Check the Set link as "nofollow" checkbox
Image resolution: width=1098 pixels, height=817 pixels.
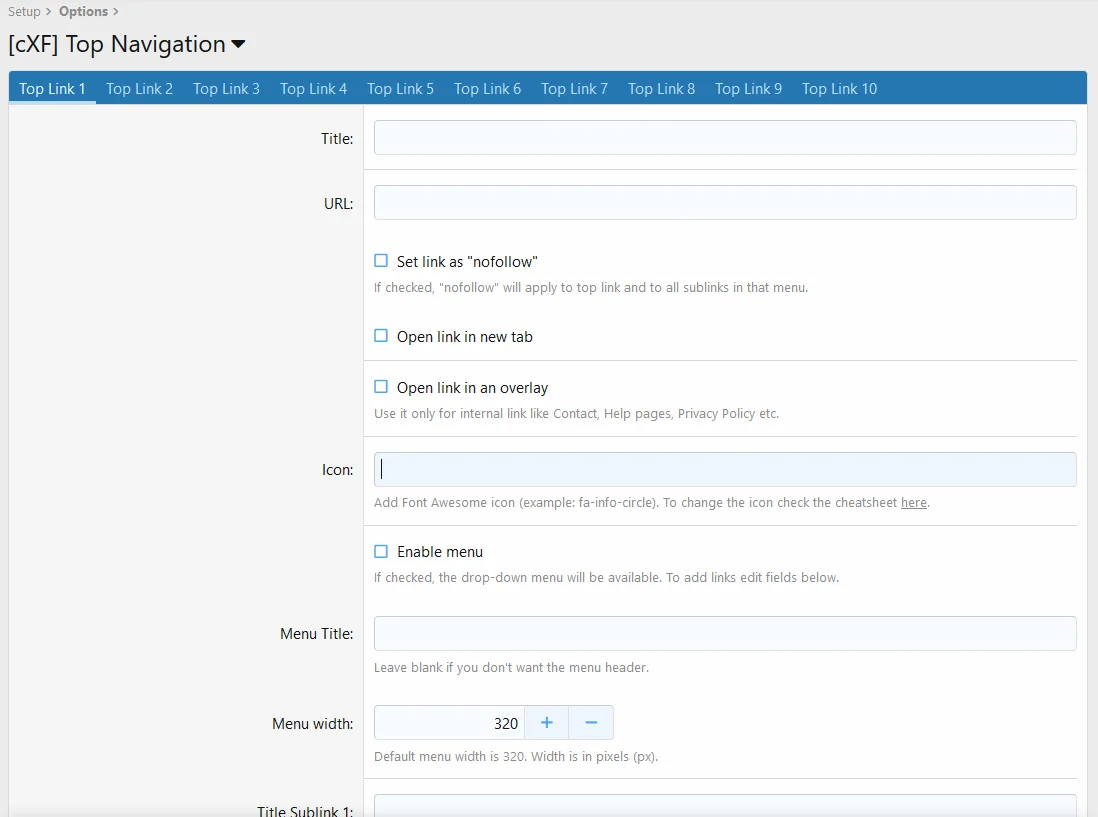tap(381, 261)
